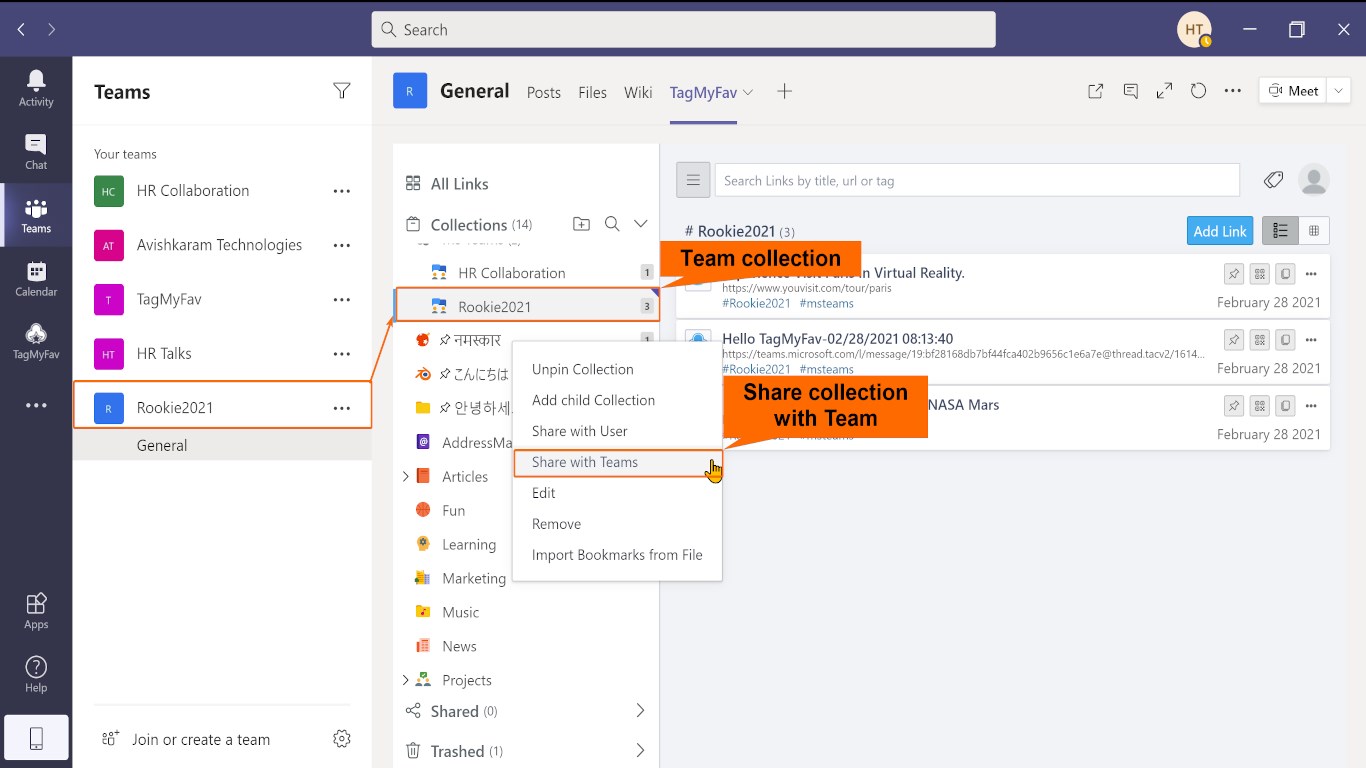Start a meeting with Meet button
This screenshot has height=768, width=1366.
[x=1293, y=91]
